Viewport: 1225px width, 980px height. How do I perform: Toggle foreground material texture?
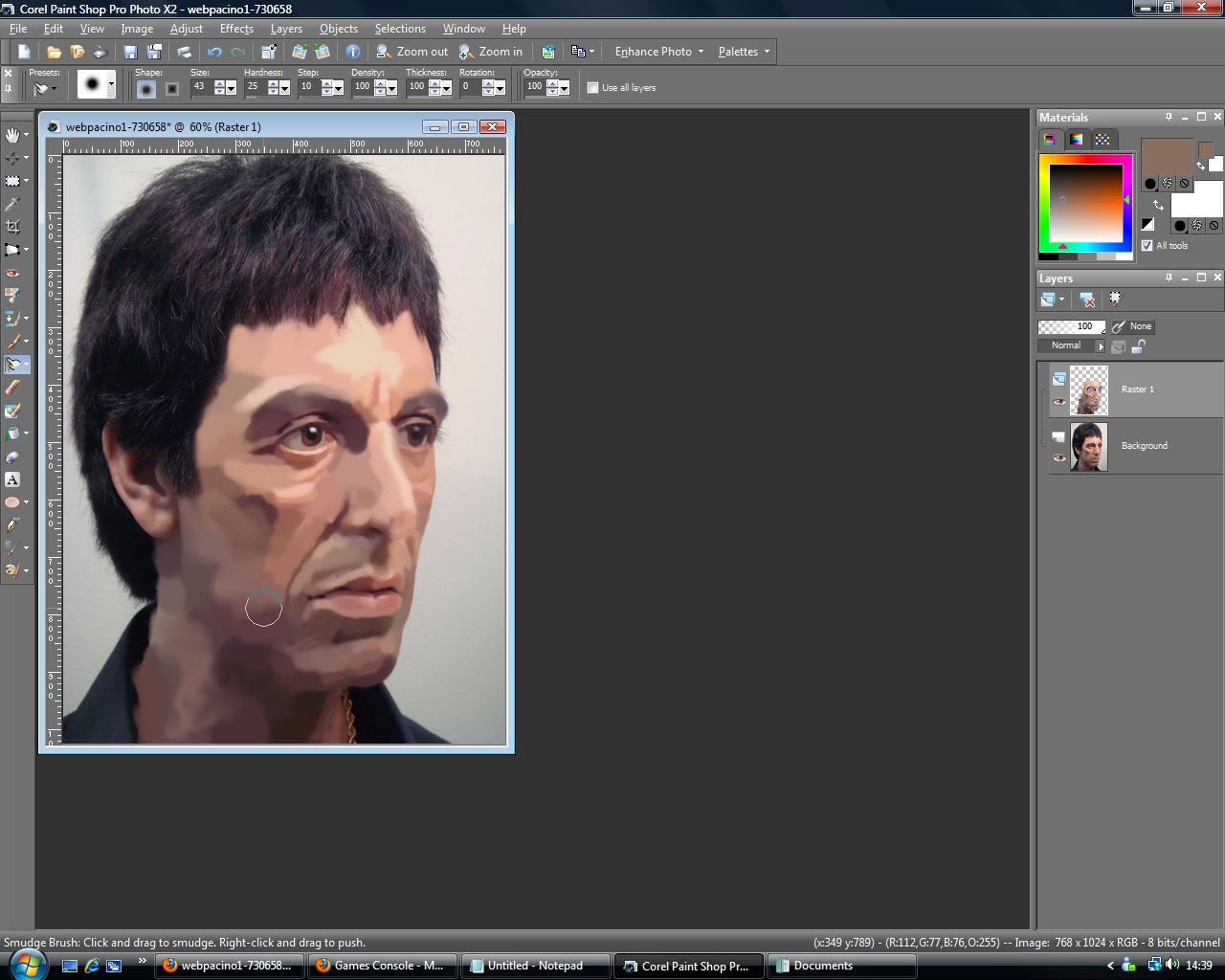1168,184
